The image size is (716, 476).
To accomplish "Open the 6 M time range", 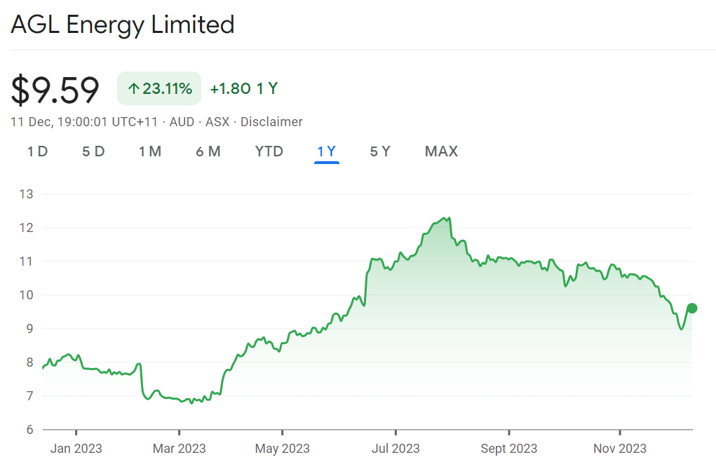I will 208,151.
